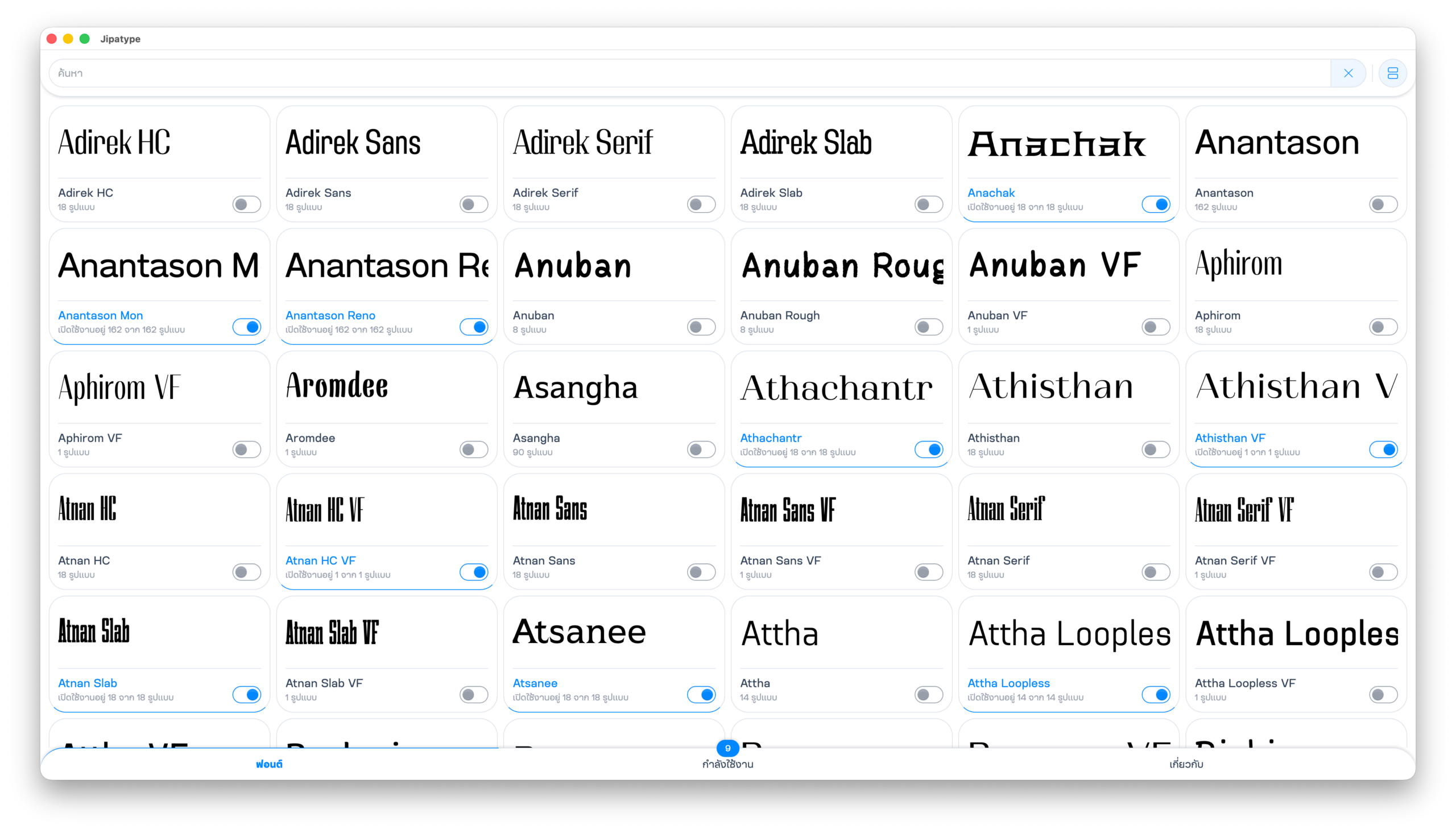Go to the เกี่ยวกับ tab

(1186, 764)
